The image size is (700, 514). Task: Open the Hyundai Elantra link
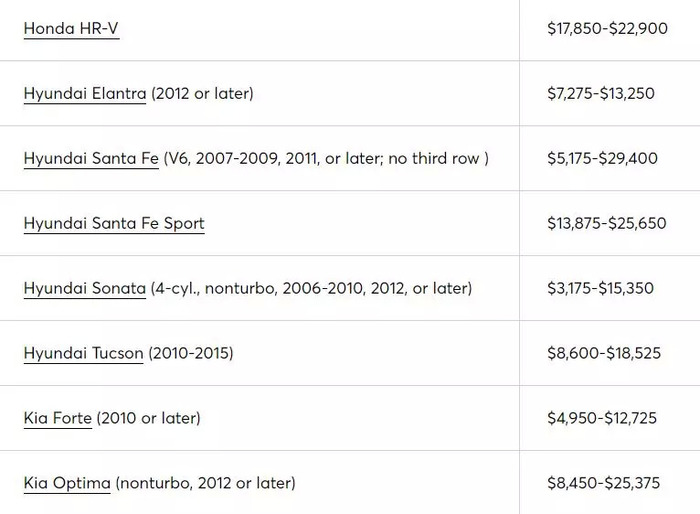click(85, 93)
